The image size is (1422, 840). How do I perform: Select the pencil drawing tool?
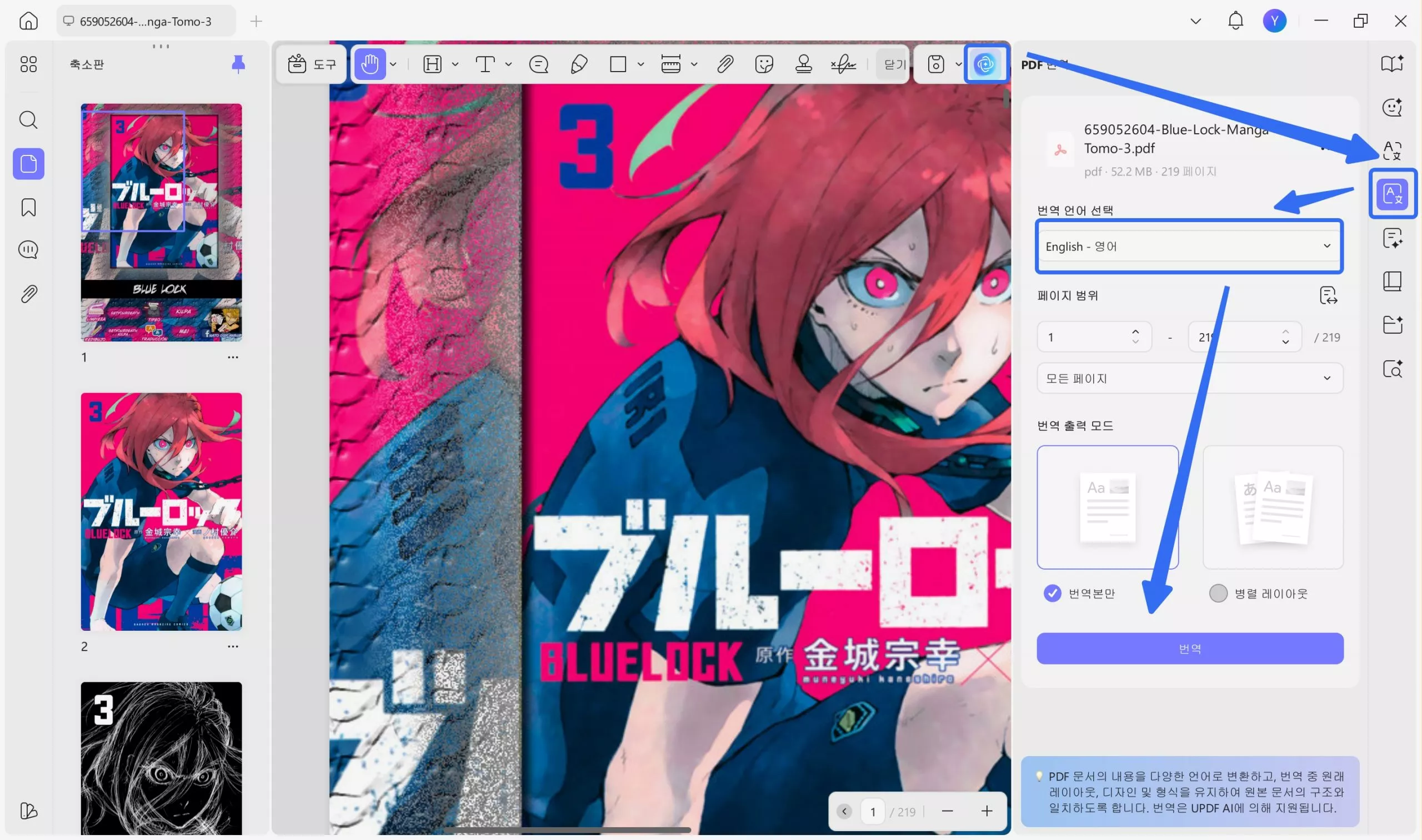pos(579,64)
